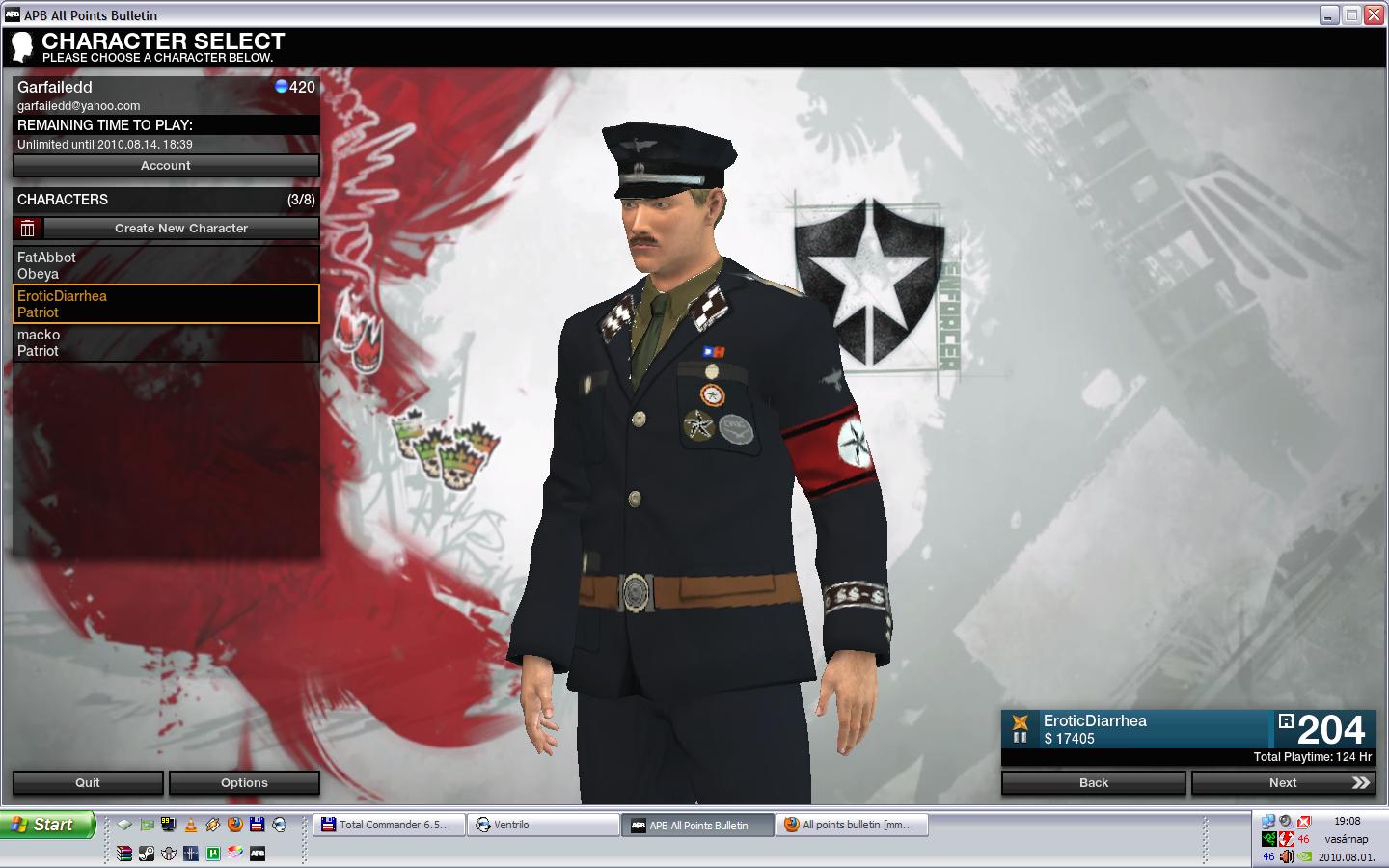
Task: Click the 2010.08.01. date in the tray
Action: [1347, 856]
